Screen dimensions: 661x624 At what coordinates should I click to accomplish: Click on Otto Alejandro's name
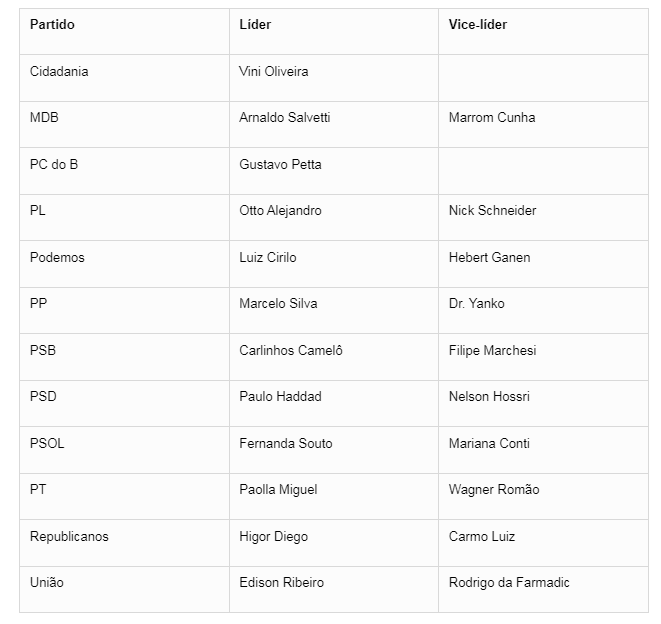280,210
